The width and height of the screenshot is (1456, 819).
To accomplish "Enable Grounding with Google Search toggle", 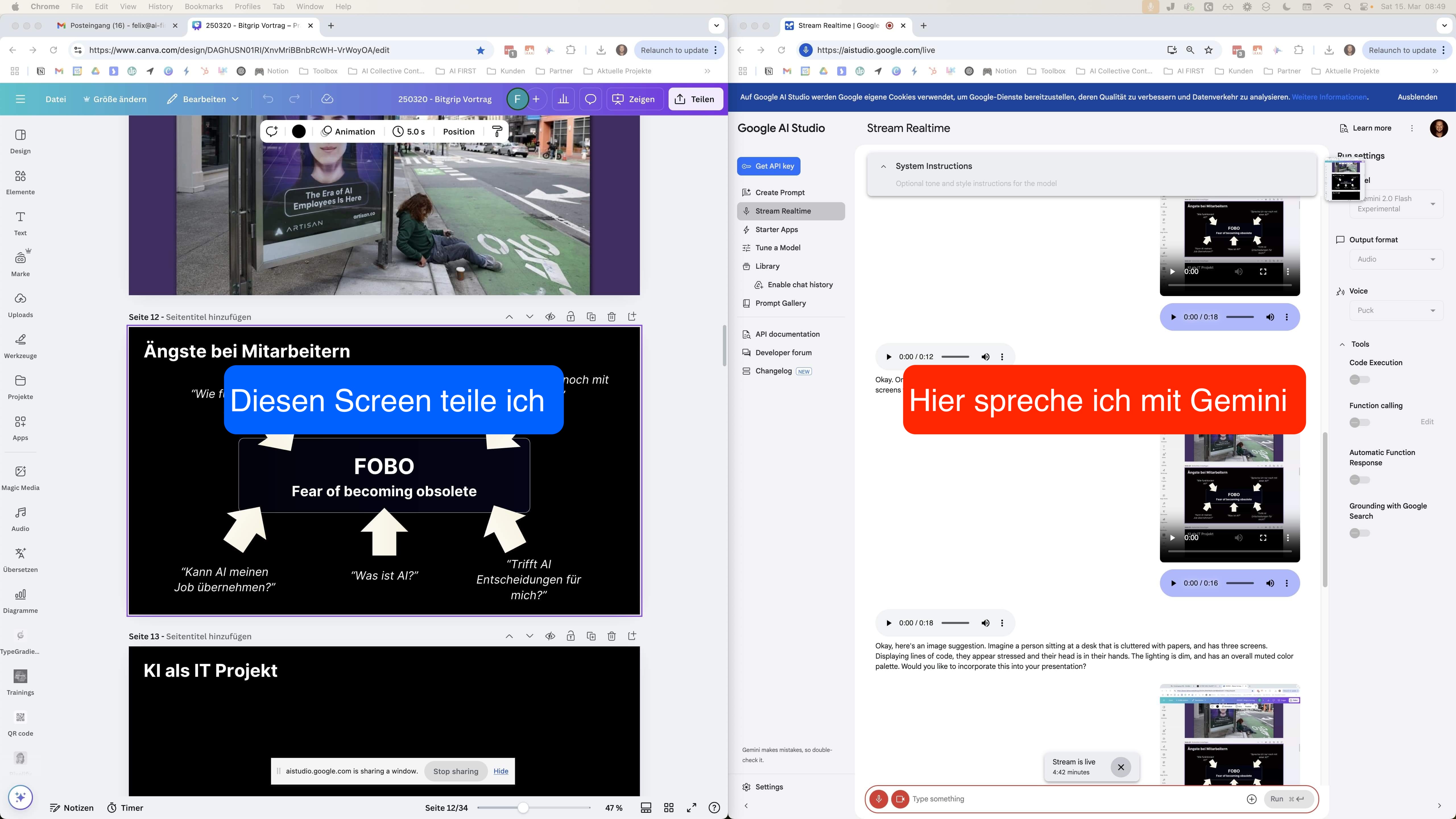I will (1359, 533).
